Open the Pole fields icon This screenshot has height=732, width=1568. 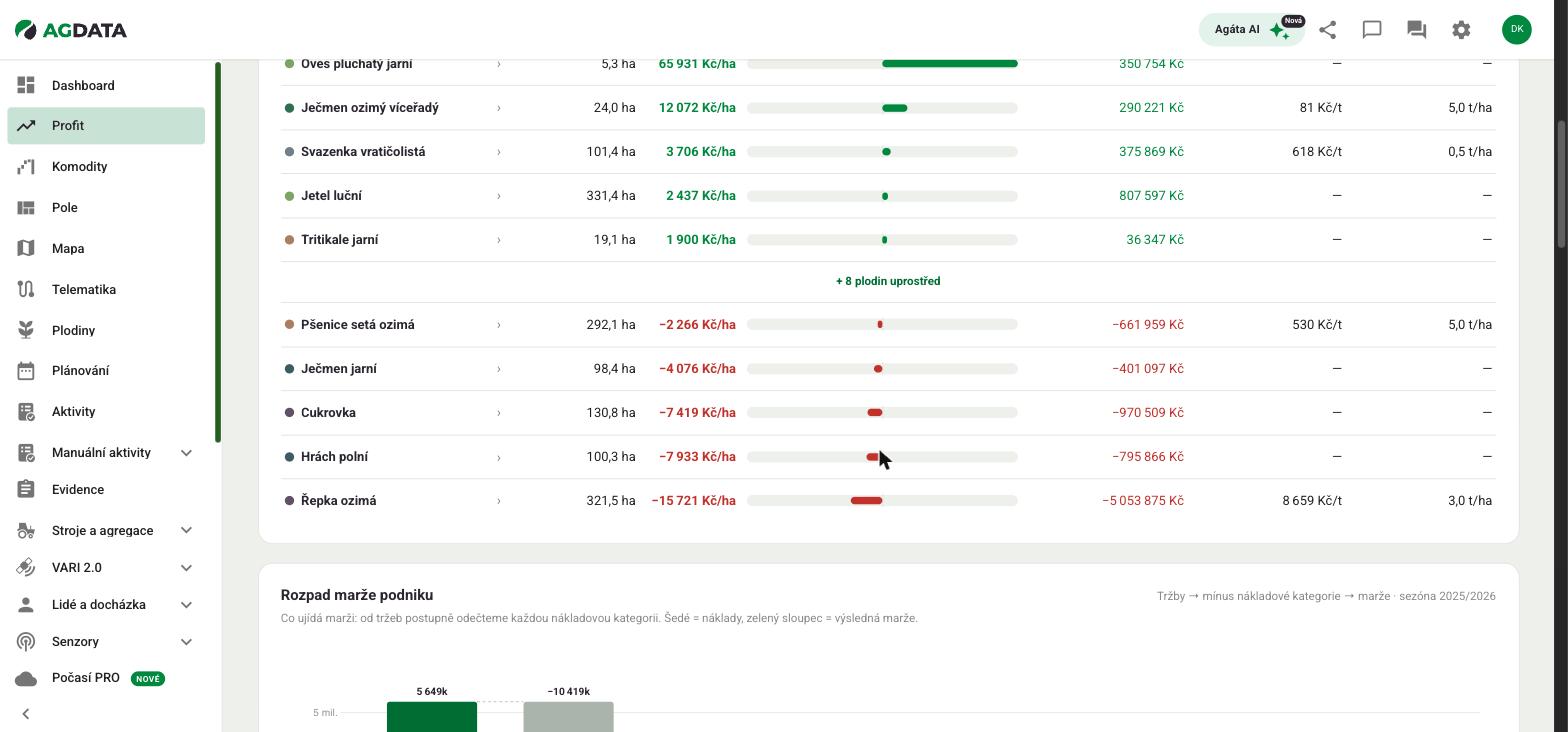tap(26, 208)
